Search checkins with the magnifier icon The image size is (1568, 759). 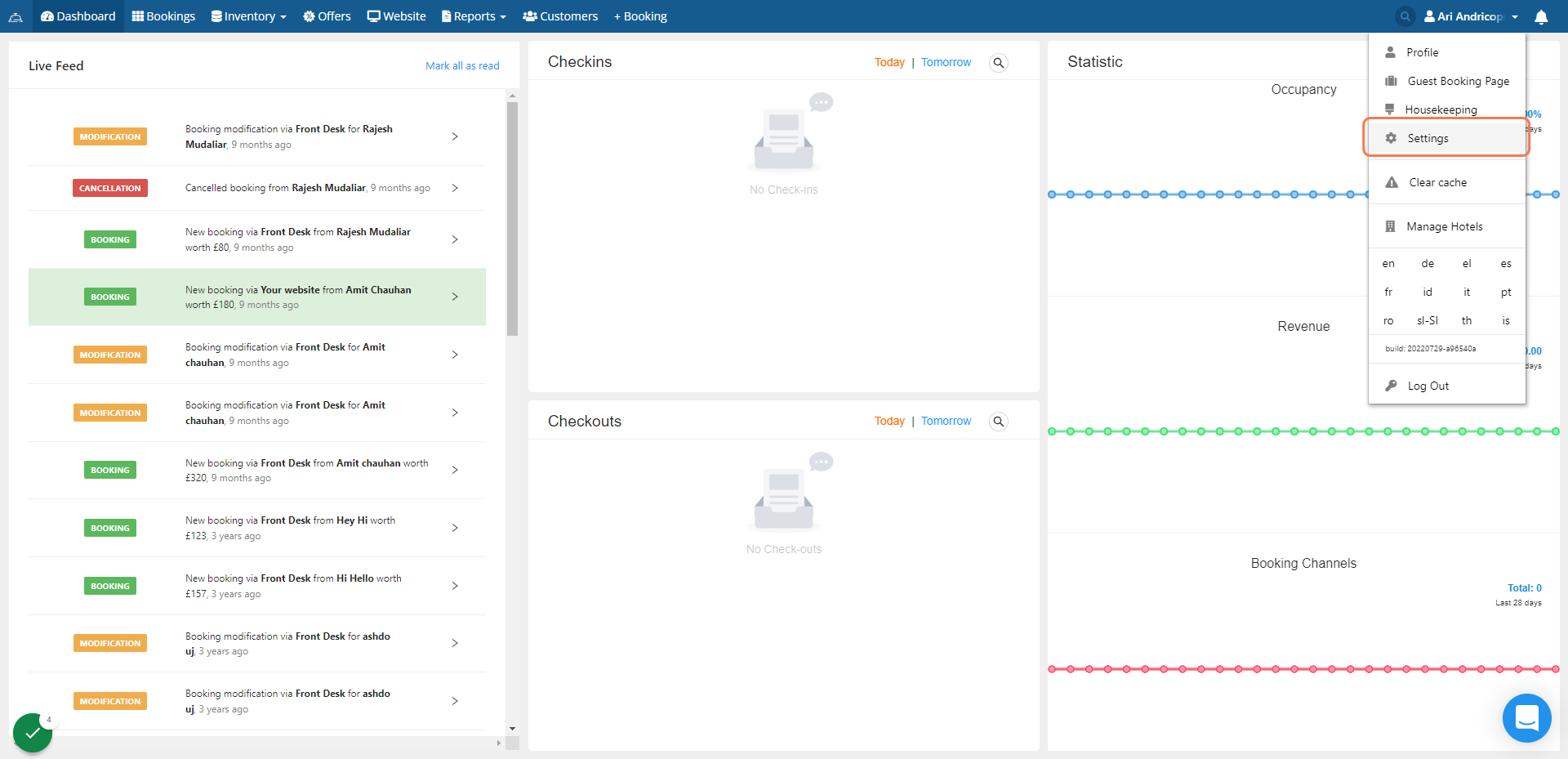(x=999, y=63)
